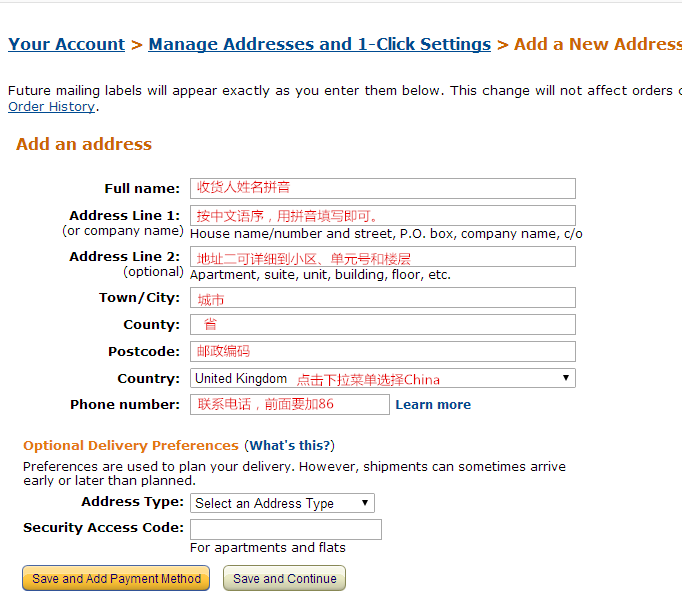Viewport: 682px width, 603px height.
Task: Select the Town/City text box
Action: pyautogui.click(x=382, y=298)
